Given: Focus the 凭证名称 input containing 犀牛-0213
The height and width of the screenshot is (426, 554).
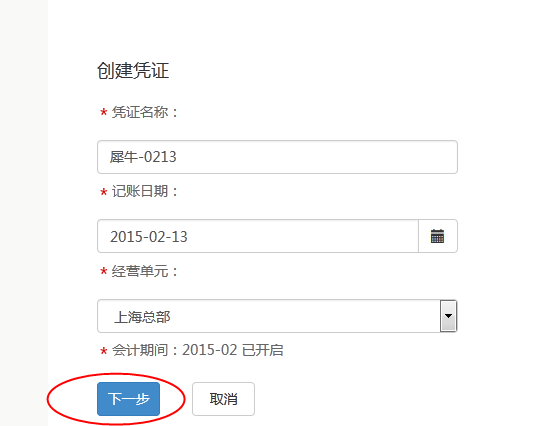Looking at the screenshot, I should (x=277, y=157).
